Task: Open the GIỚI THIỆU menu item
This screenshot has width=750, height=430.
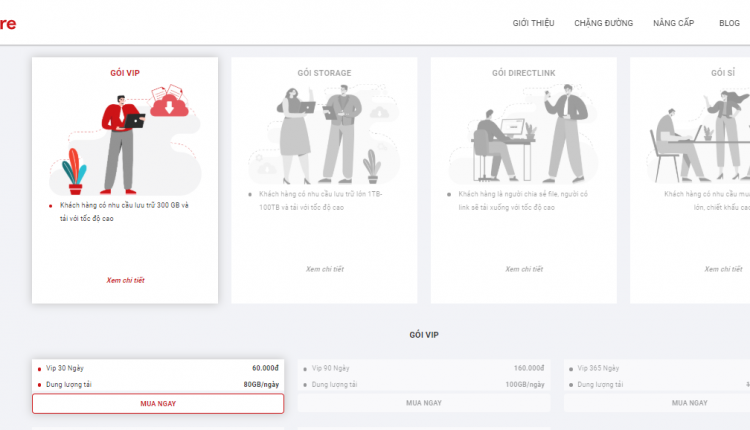Action: tap(533, 23)
